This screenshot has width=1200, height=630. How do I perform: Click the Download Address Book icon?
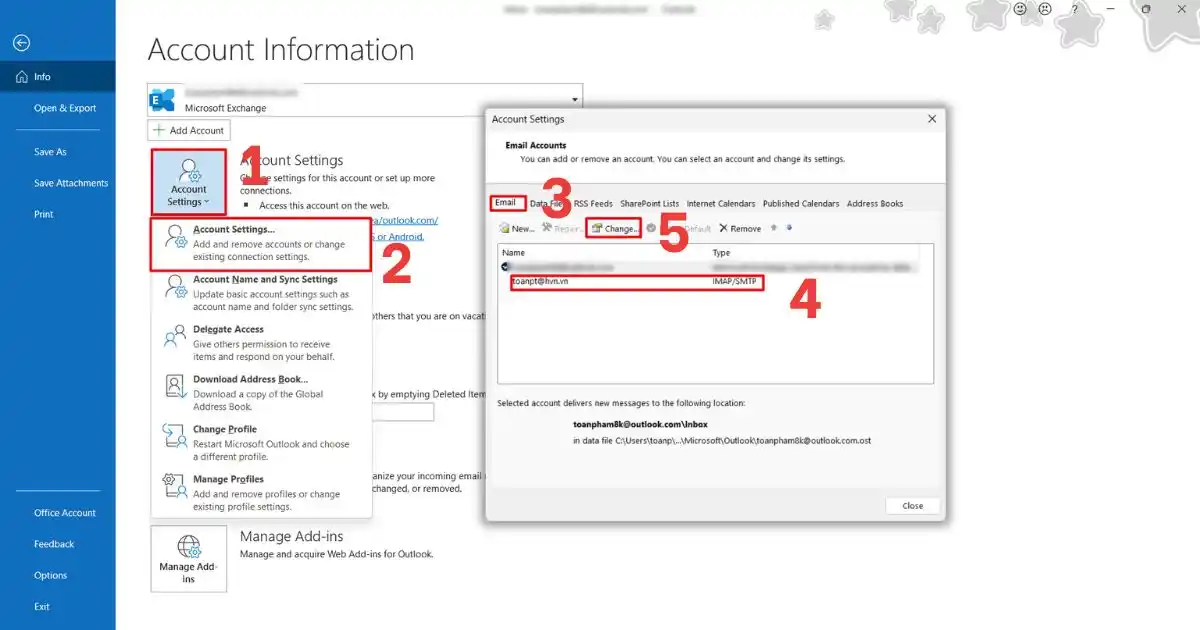[175, 386]
